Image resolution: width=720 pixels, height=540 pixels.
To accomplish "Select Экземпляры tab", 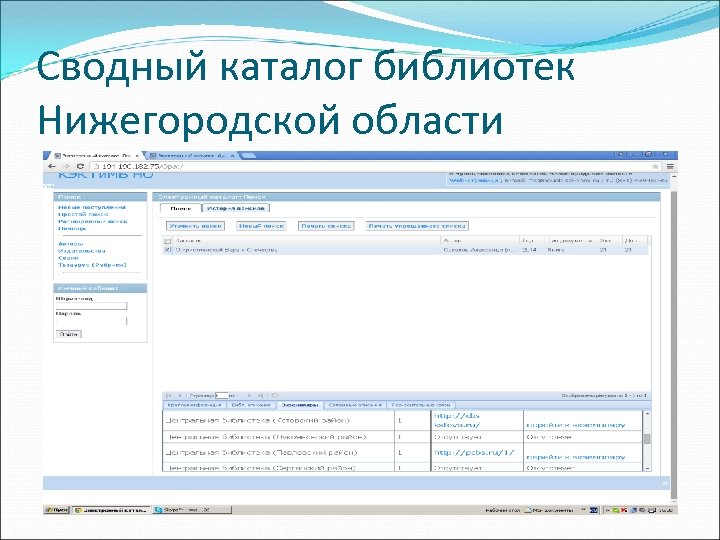I will (300, 405).
